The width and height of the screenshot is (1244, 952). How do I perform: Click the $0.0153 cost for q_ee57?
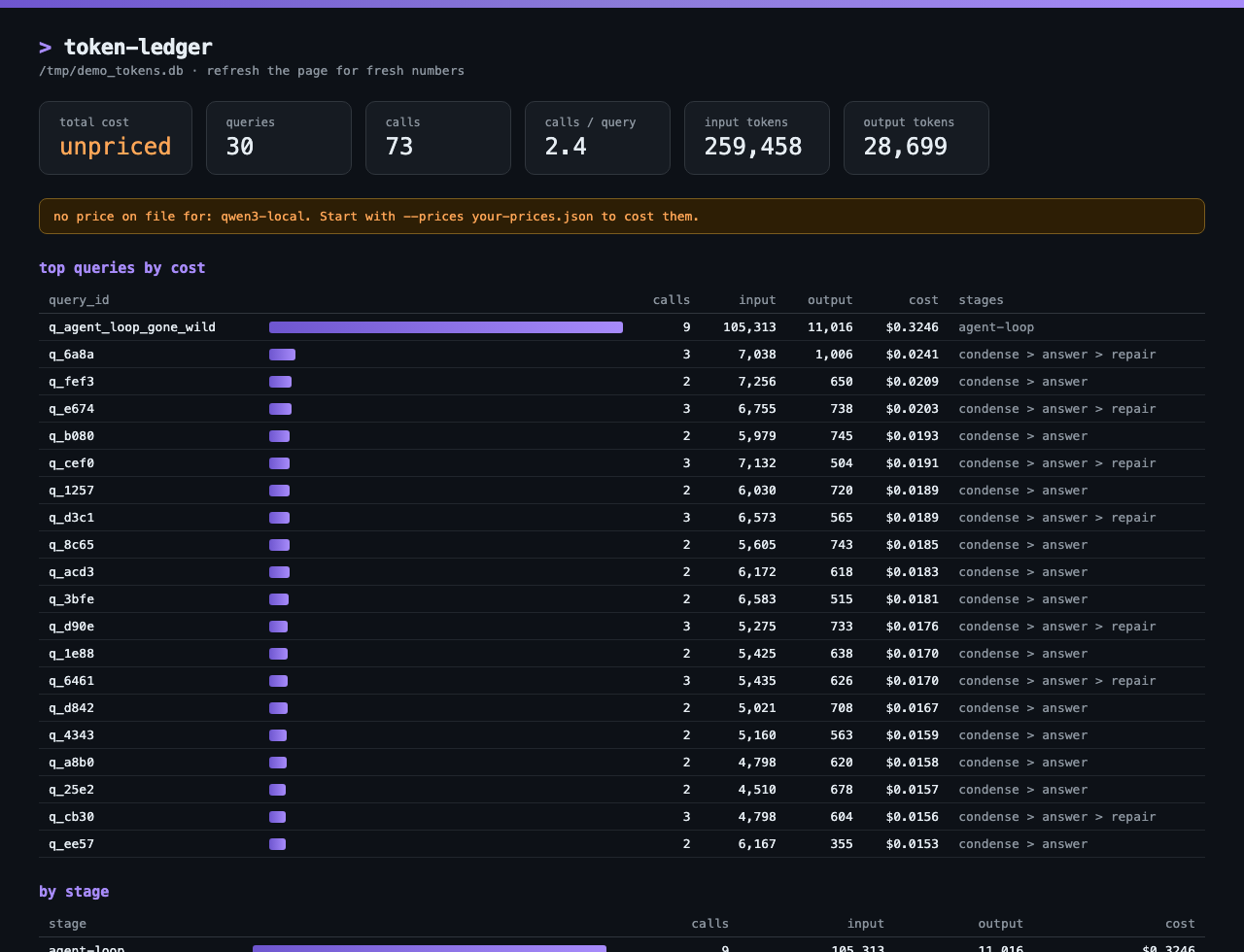(x=913, y=844)
